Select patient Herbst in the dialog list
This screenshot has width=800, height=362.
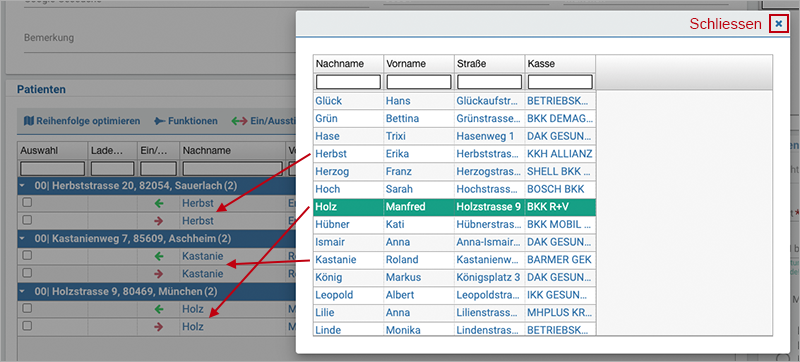click(454, 153)
